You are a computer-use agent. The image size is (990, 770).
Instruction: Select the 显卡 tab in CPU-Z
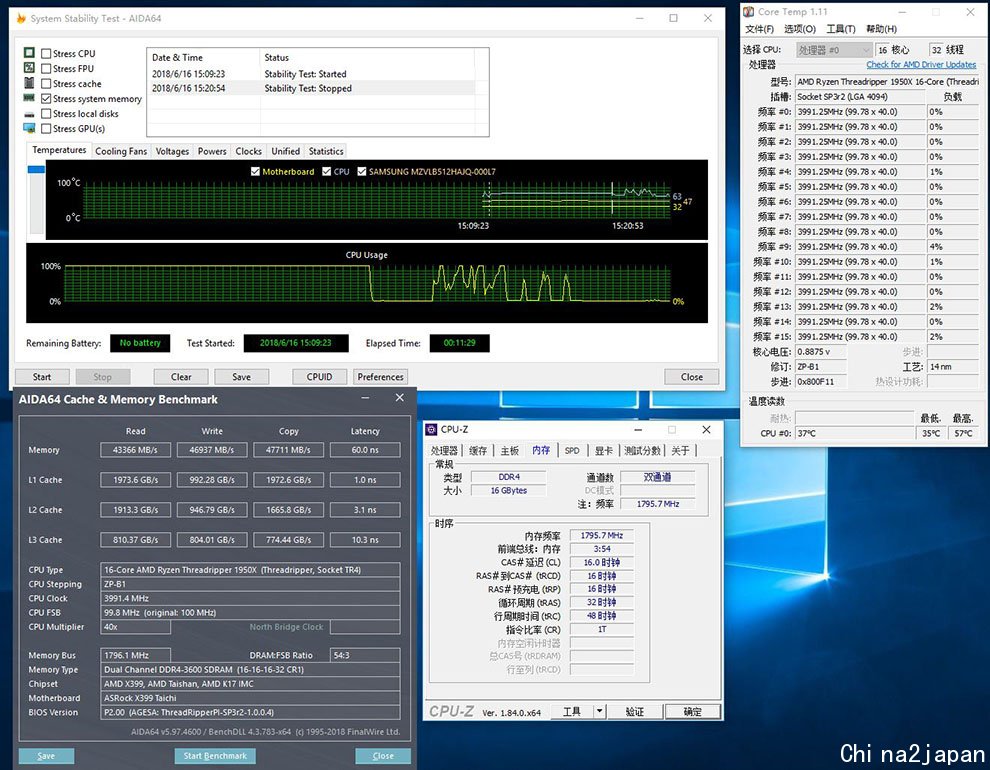click(604, 451)
